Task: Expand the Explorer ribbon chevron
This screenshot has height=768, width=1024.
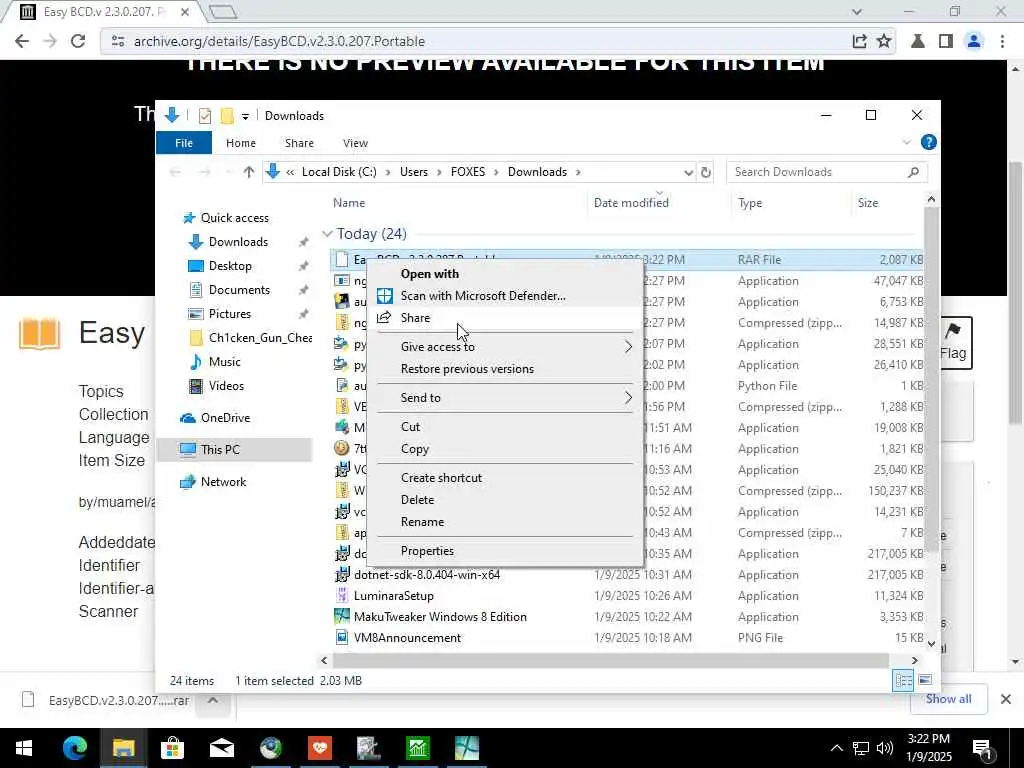Action: 906,142
